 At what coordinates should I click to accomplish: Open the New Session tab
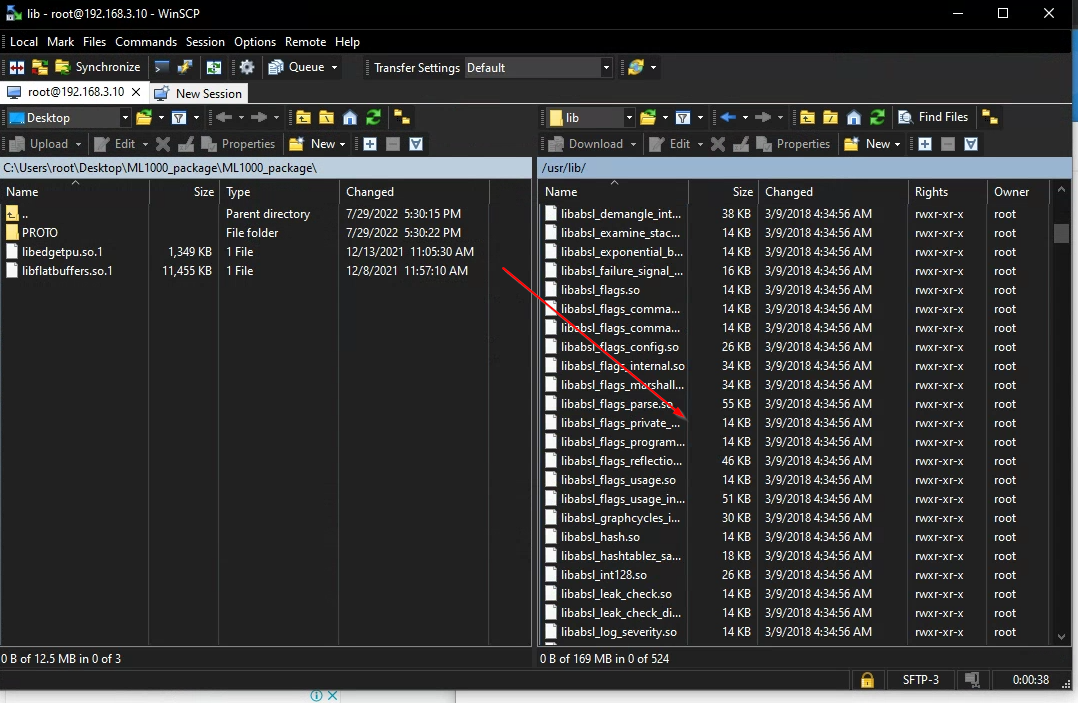(199, 93)
